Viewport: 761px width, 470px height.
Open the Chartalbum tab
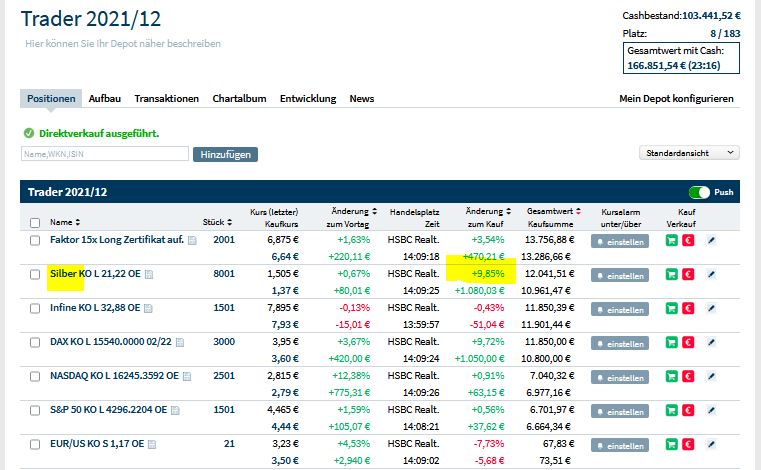pos(240,99)
